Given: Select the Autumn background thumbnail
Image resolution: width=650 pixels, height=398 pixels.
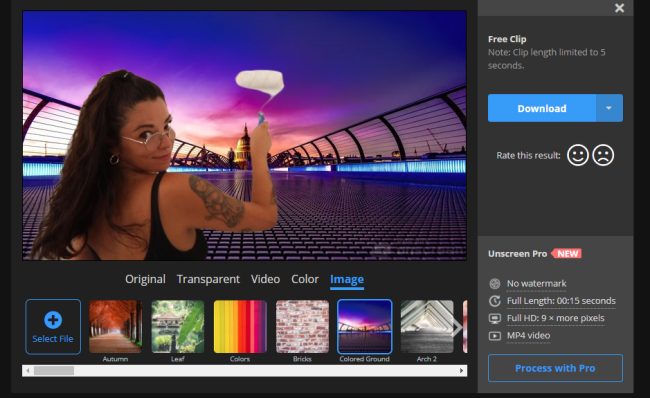Looking at the screenshot, I should [115, 327].
